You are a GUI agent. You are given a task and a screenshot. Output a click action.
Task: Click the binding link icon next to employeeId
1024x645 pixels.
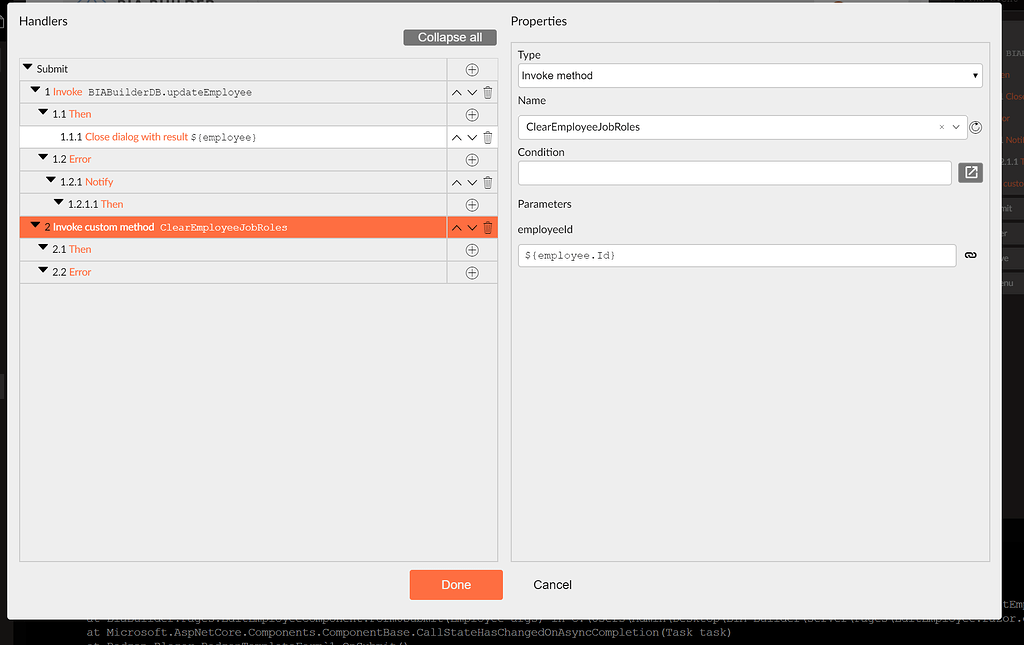(x=970, y=255)
